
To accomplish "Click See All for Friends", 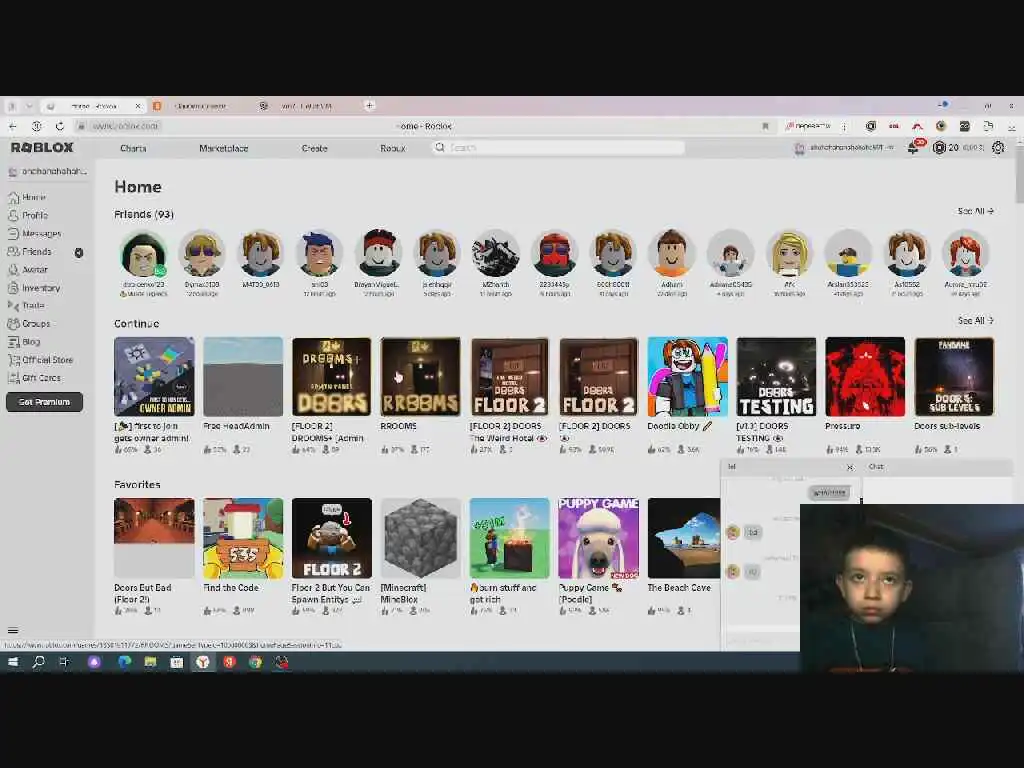I will tap(975, 211).
